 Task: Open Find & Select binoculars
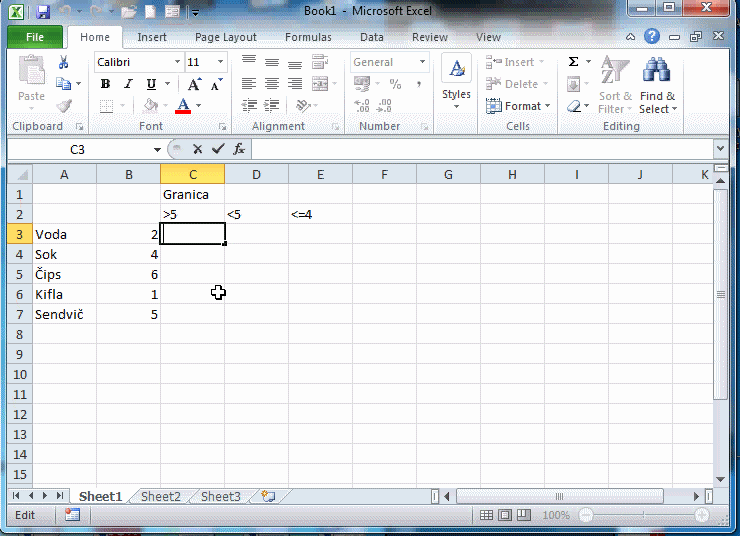(x=657, y=85)
